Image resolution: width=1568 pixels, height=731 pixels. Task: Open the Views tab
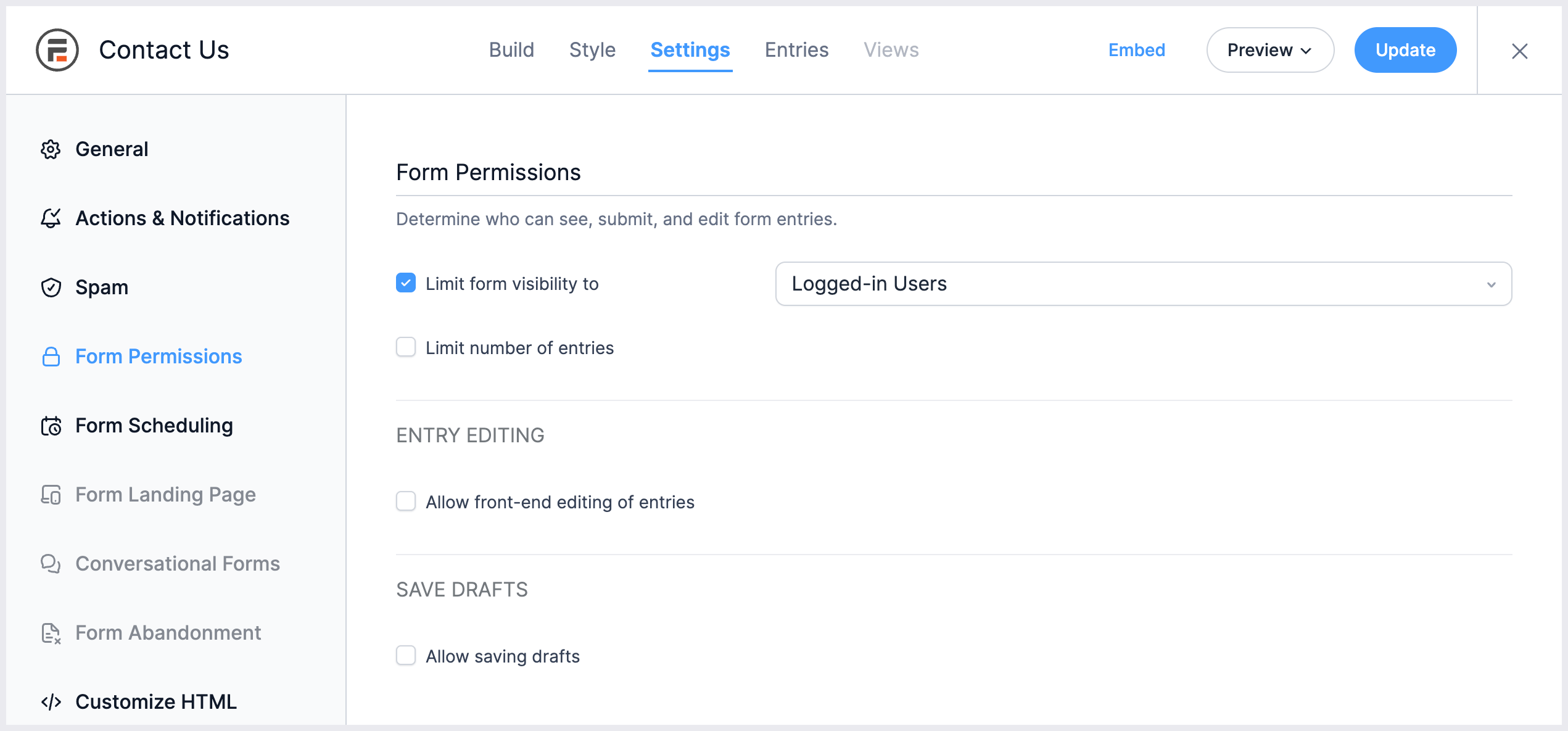pyautogui.click(x=891, y=50)
